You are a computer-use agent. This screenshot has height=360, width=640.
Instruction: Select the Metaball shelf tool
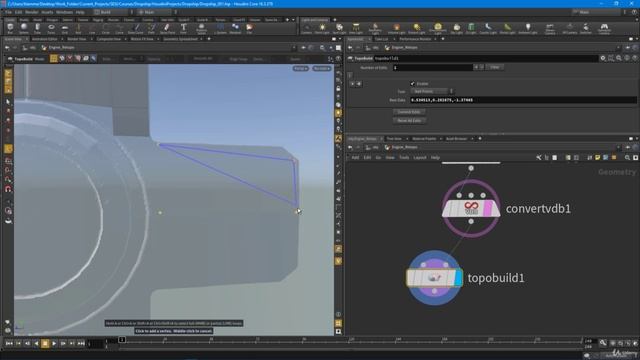(x=235, y=29)
